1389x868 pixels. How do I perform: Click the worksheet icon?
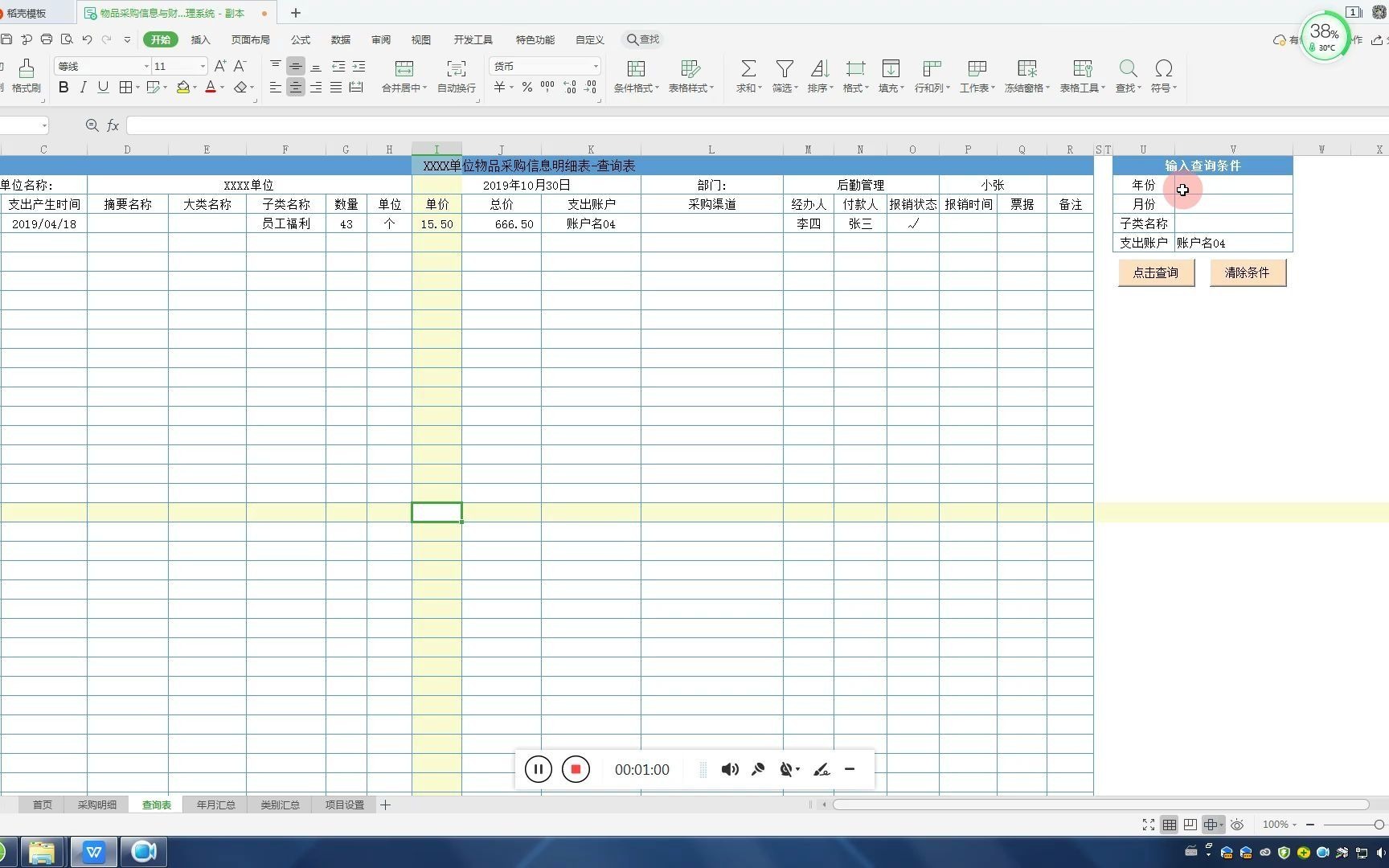click(x=977, y=68)
